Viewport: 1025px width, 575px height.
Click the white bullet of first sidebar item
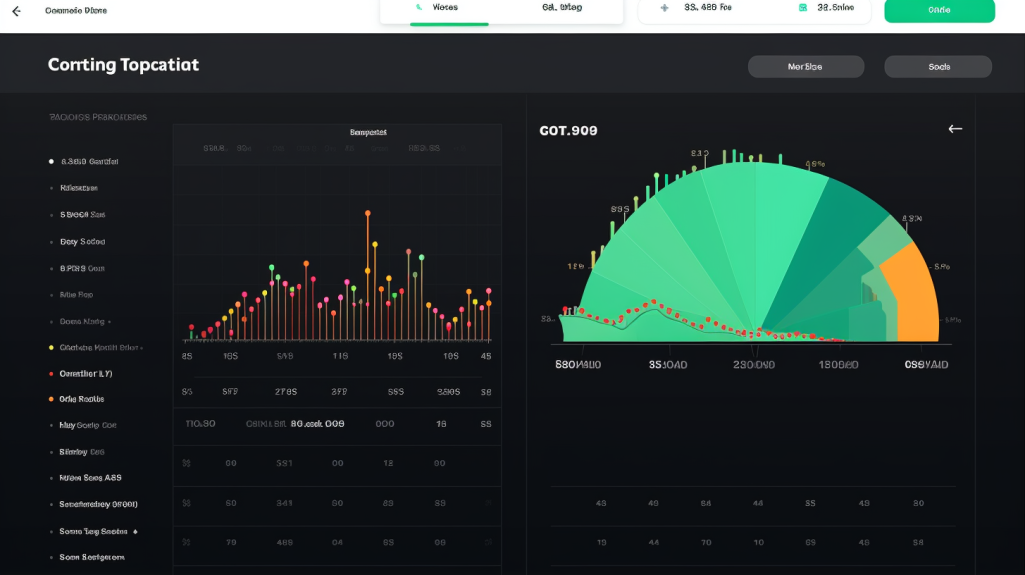point(50,161)
